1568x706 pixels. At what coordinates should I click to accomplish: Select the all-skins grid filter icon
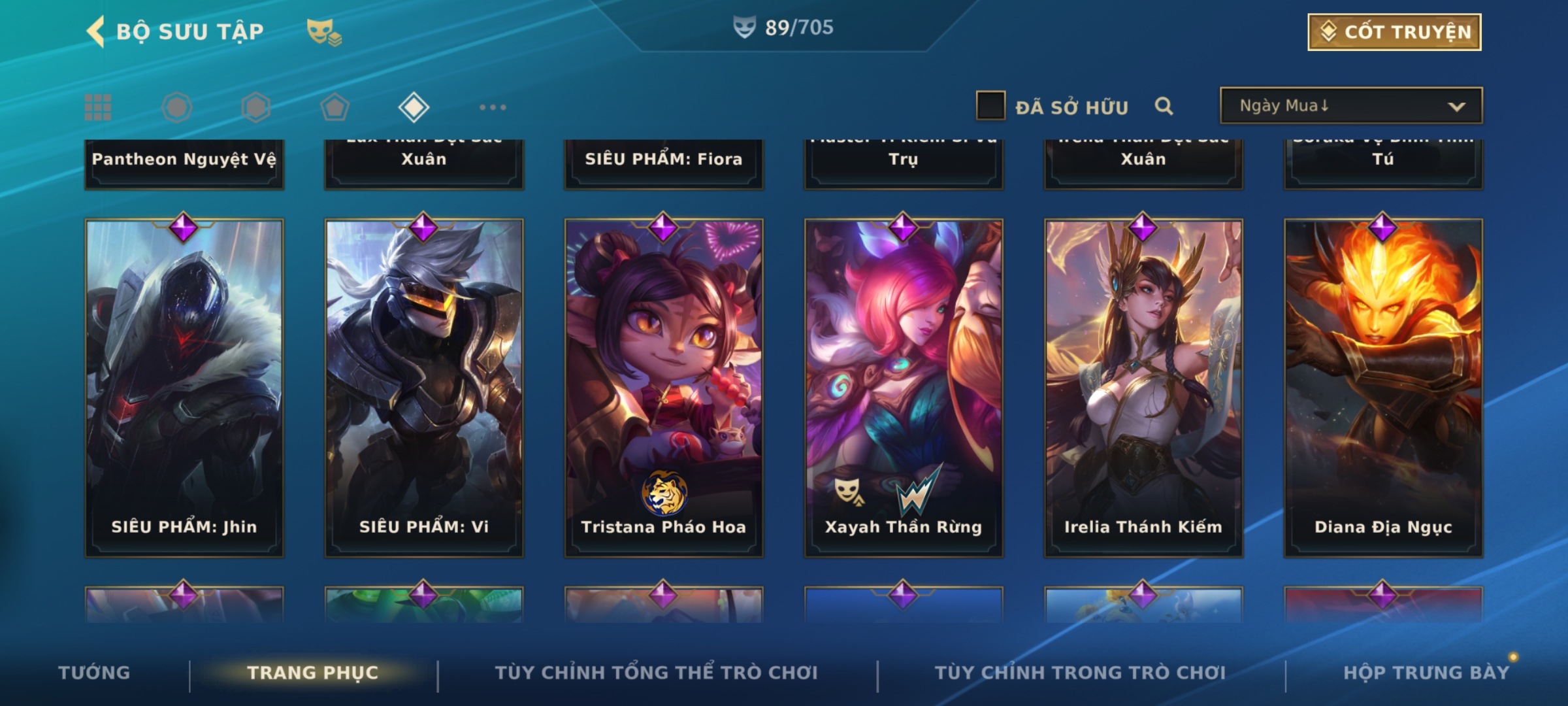98,107
